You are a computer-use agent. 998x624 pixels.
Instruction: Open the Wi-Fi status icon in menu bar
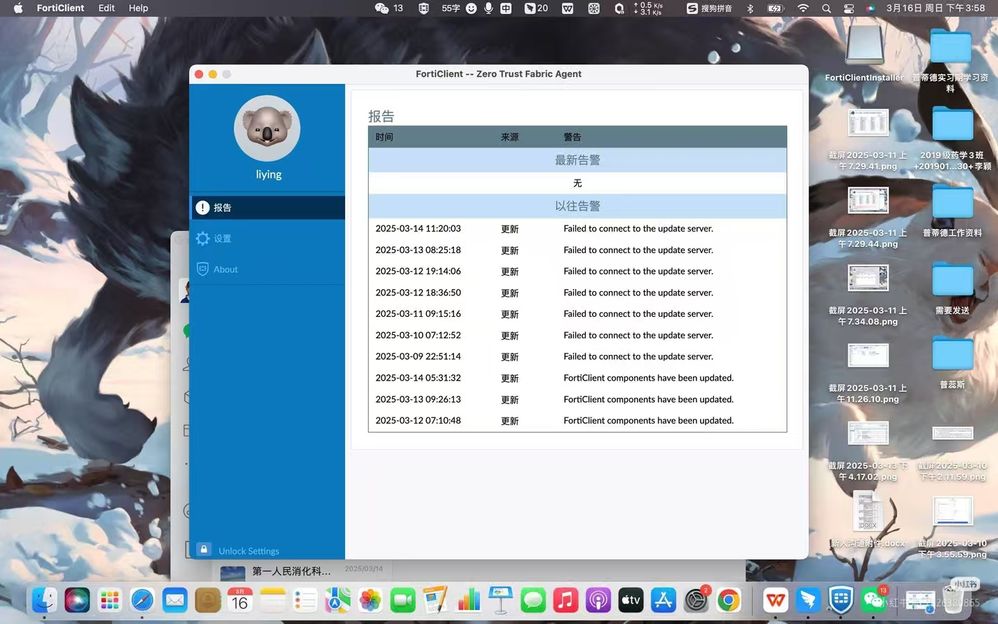pyautogui.click(x=802, y=8)
